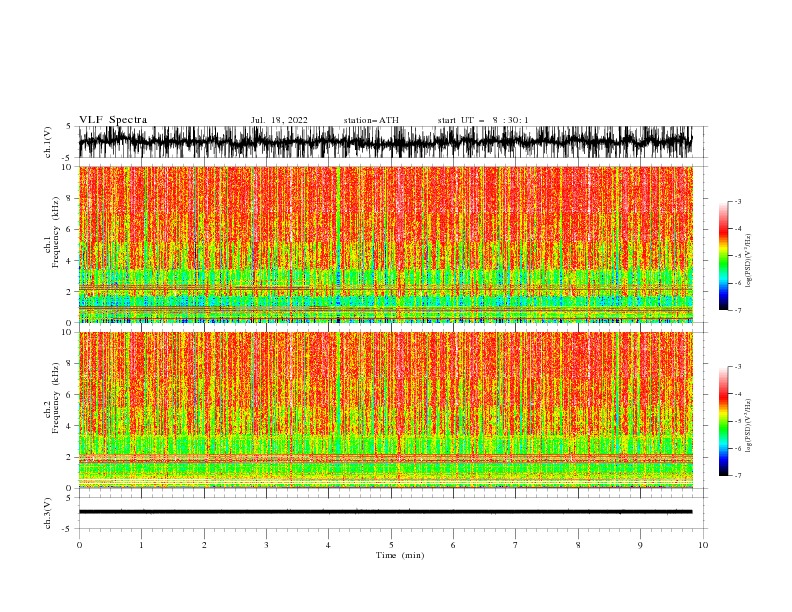The image size is (792, 612).
Task: Click the ch.1 spectrogram color bar
Action: click(723, 256)
